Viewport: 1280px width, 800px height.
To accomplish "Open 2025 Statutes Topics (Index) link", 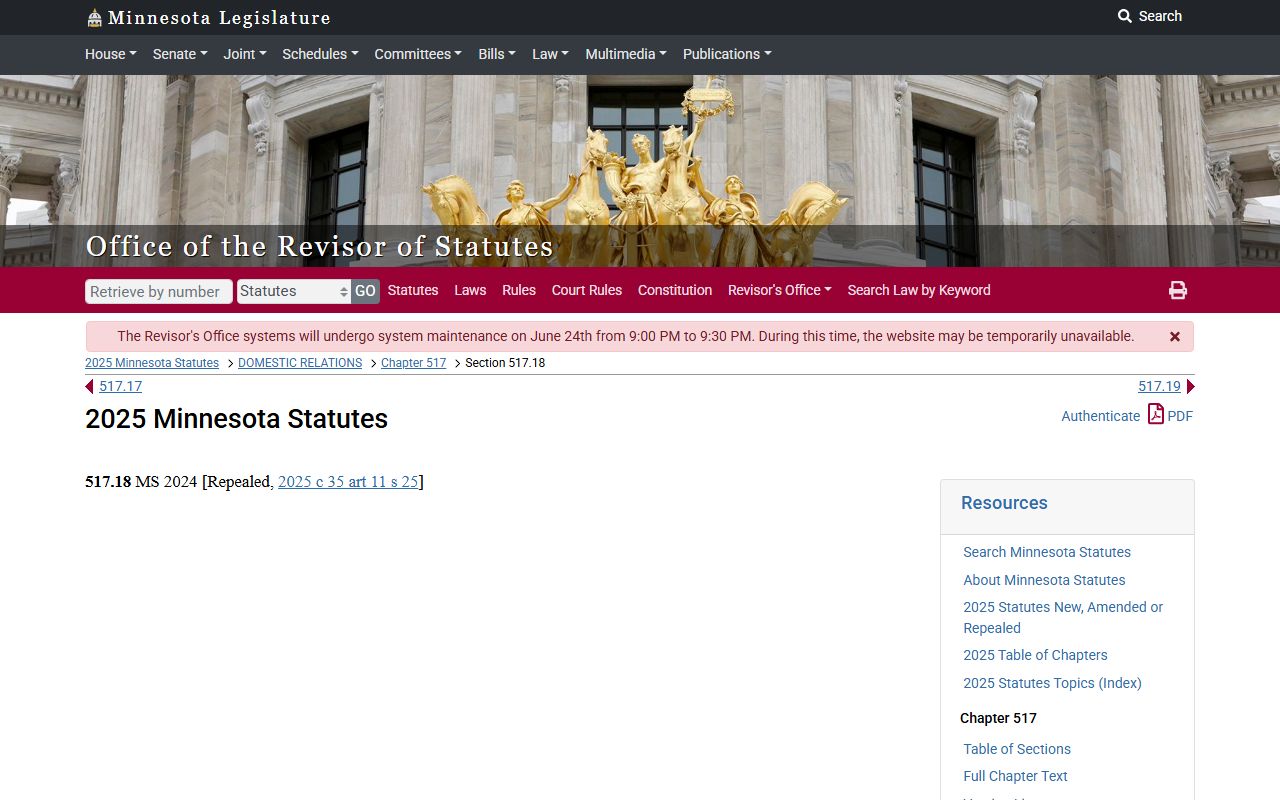I will pos(1052,683).
